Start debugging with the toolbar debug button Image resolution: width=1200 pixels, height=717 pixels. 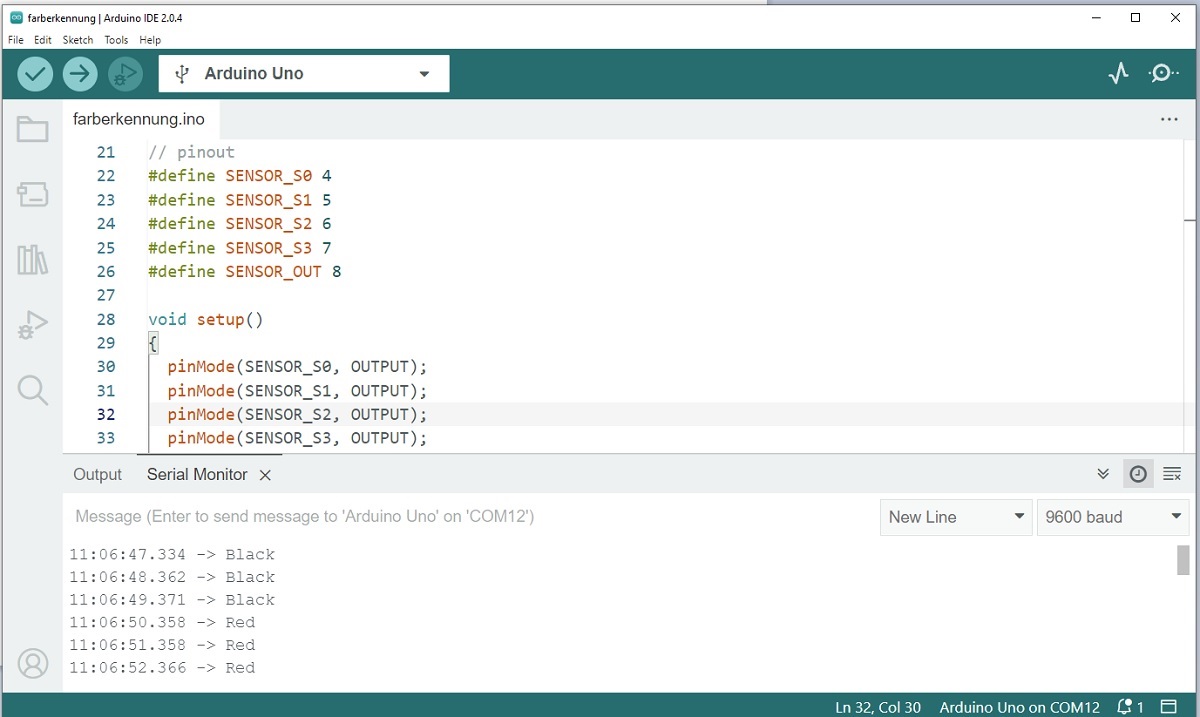tap(125, 73)
